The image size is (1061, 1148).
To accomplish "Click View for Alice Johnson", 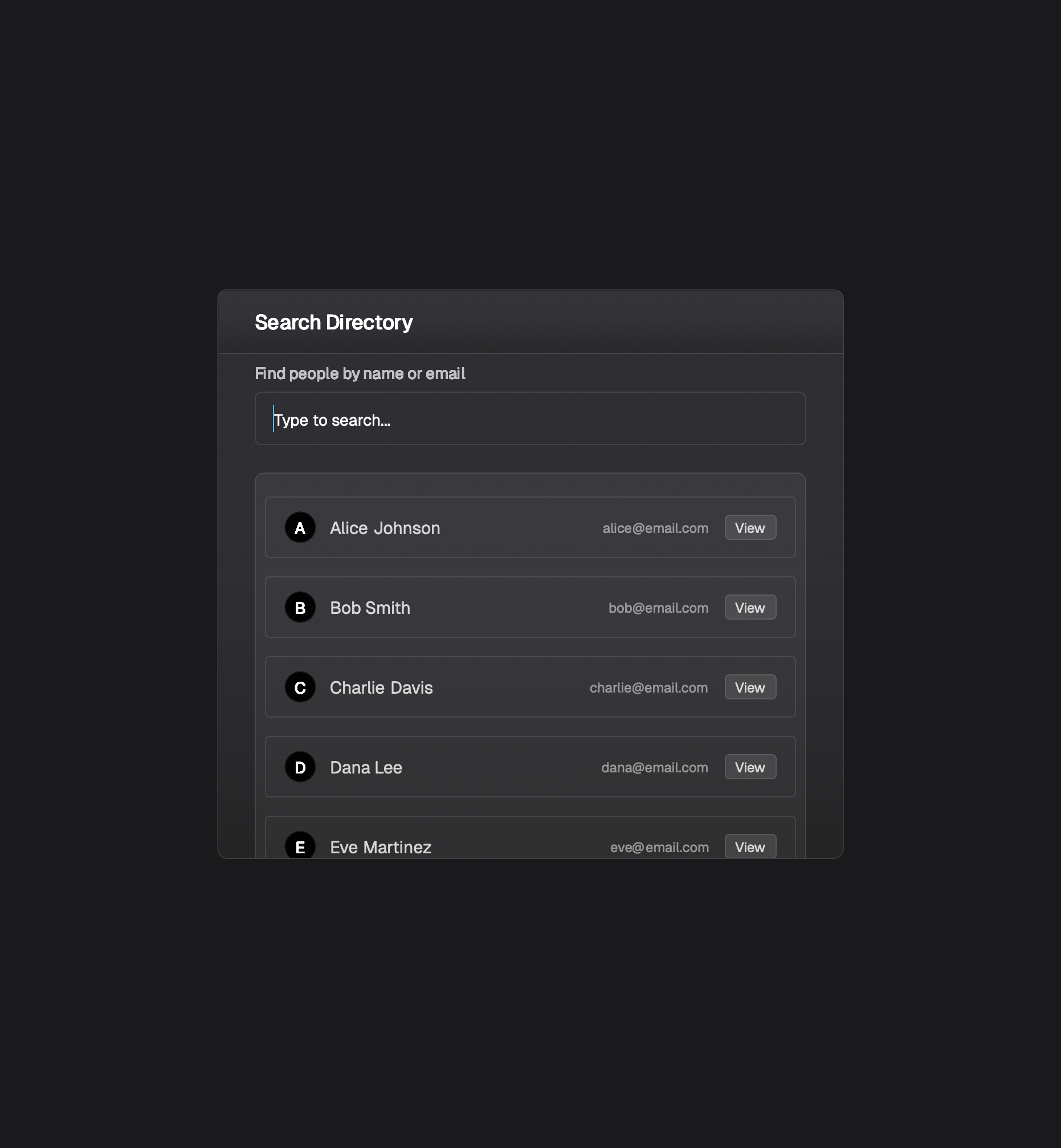I will (750, 527).
